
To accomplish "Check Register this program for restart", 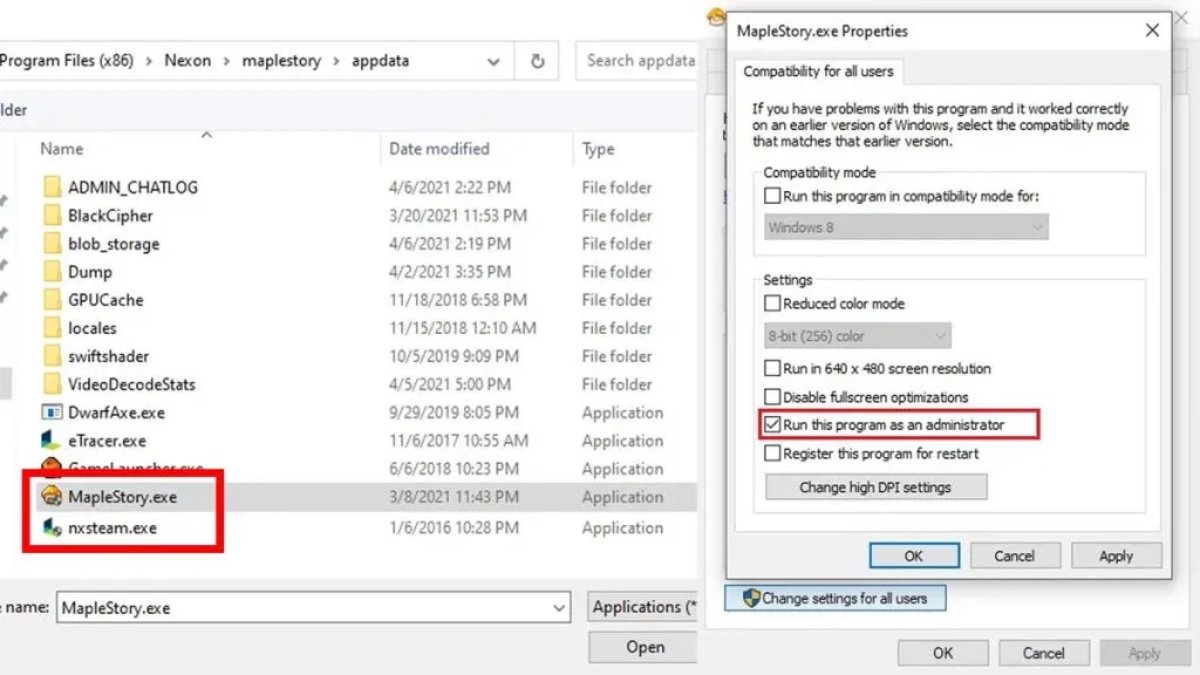I will pyautogui.click(x=772, y=453).
